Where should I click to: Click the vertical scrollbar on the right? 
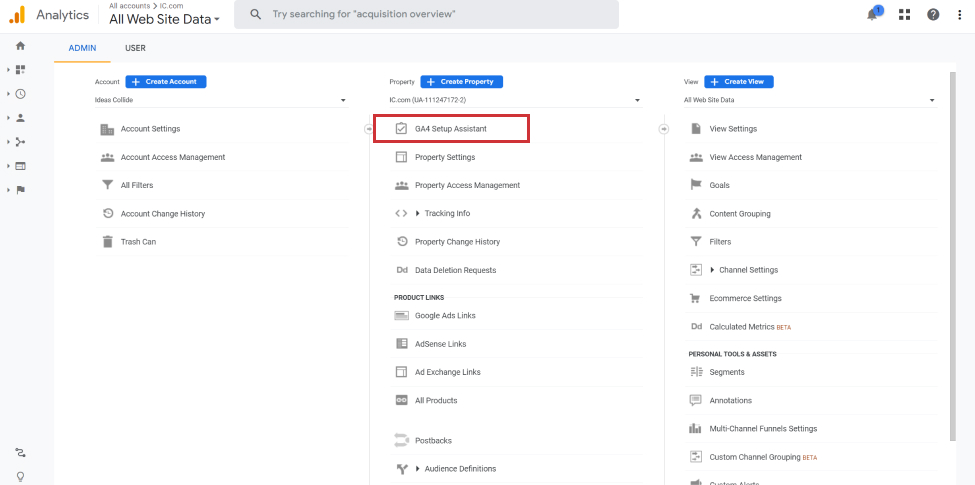pyautogui.click(x=953, y=256)
